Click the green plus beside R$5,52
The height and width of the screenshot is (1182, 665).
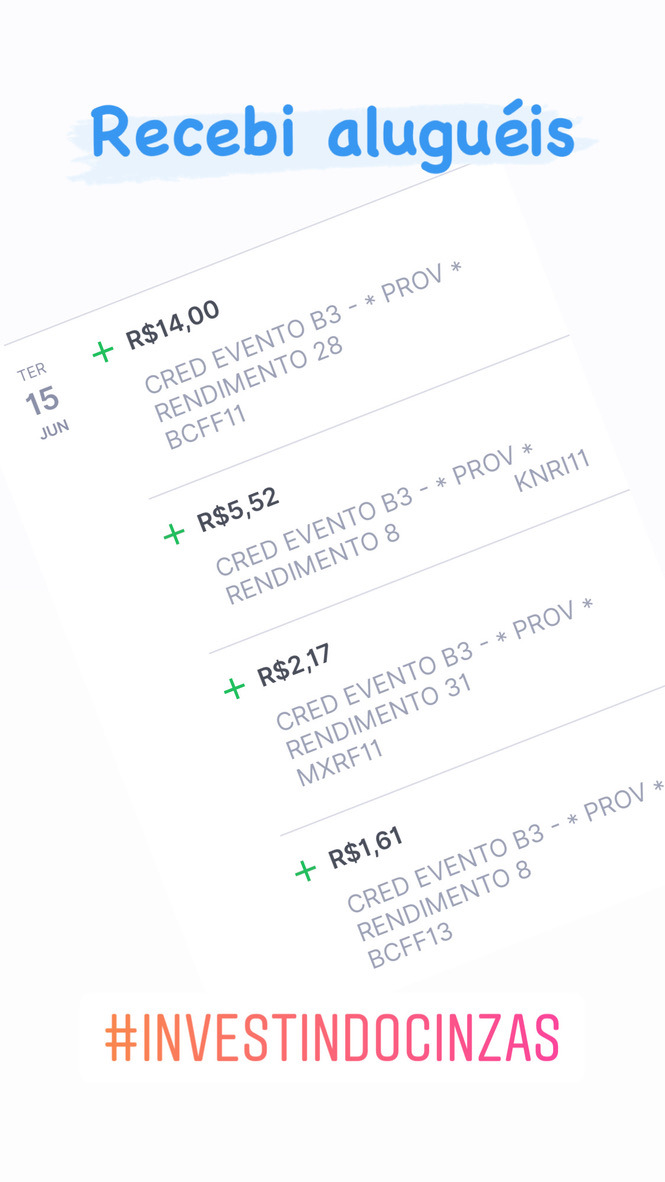(174, 534)
